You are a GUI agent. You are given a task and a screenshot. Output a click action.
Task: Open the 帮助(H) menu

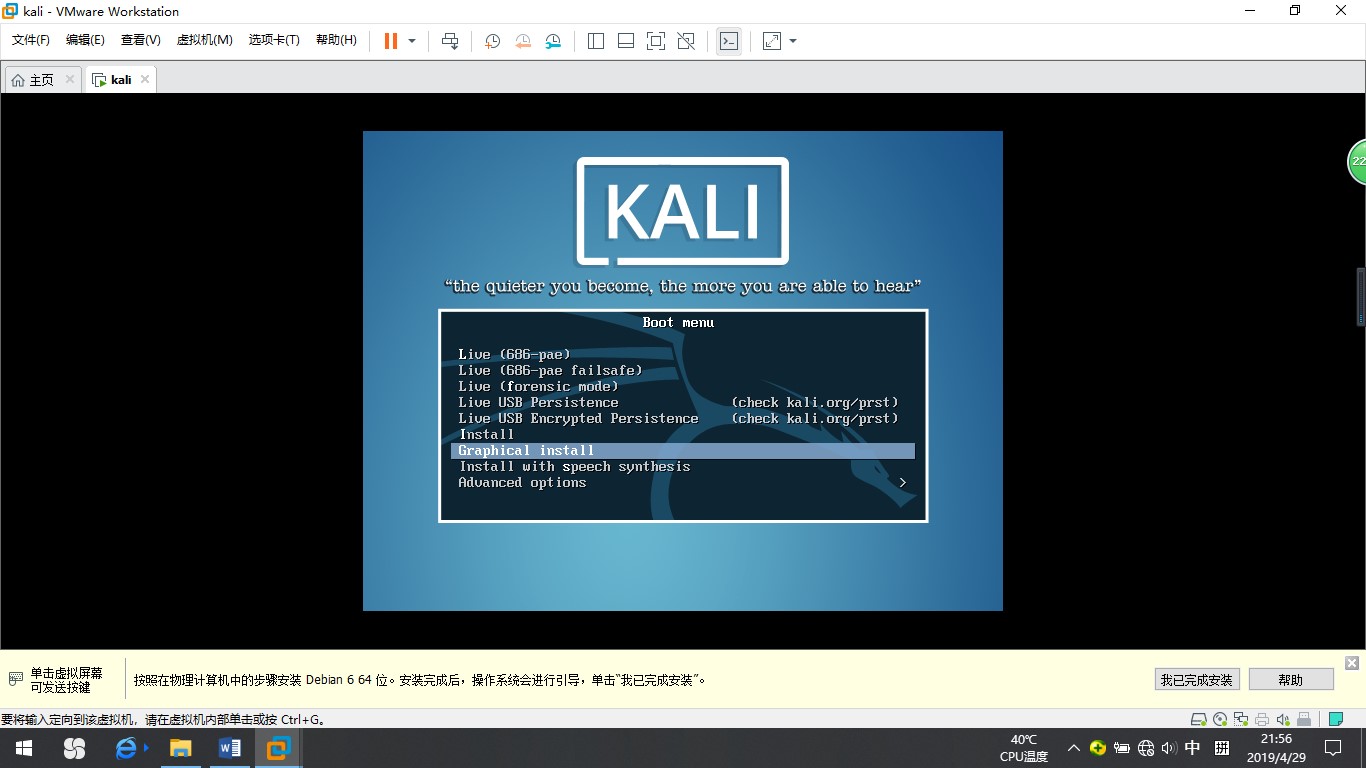[336, 40]
